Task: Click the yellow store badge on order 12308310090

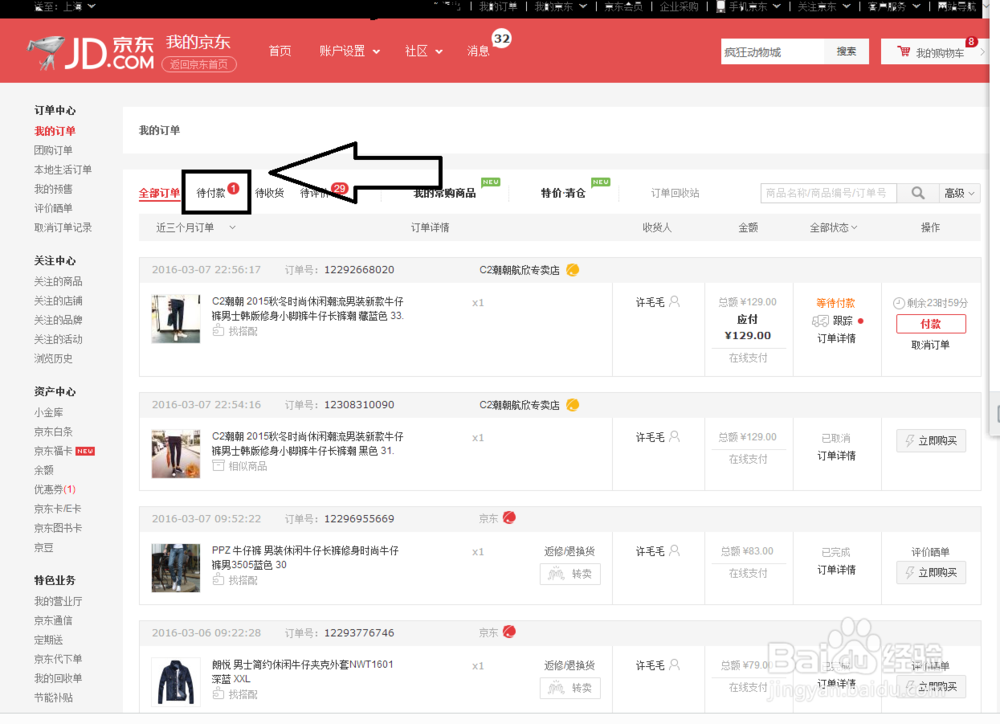Action: [x=572, y=405]
